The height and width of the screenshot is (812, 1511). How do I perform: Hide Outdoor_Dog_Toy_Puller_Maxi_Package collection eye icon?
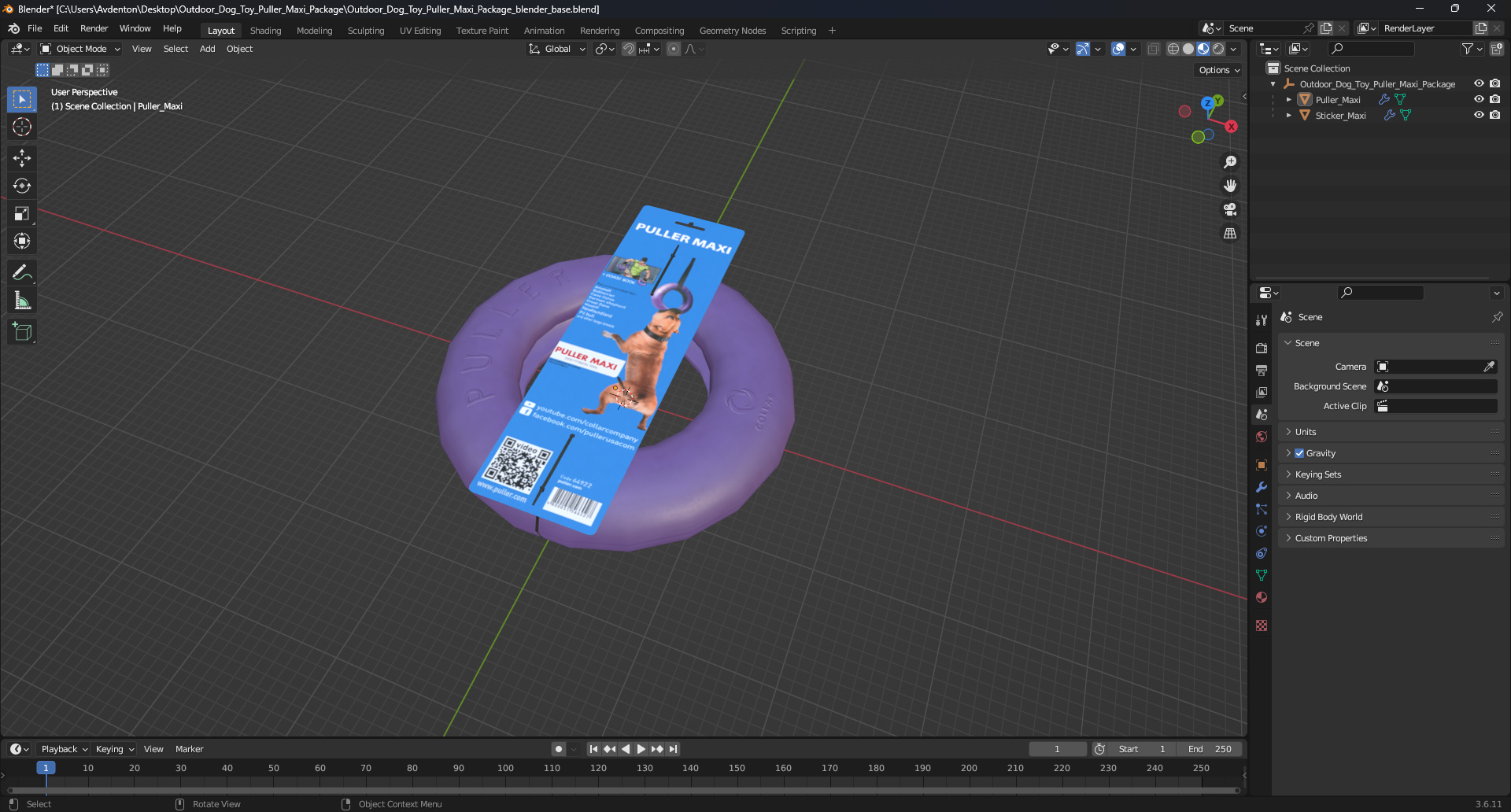(x=1479, y=83)
